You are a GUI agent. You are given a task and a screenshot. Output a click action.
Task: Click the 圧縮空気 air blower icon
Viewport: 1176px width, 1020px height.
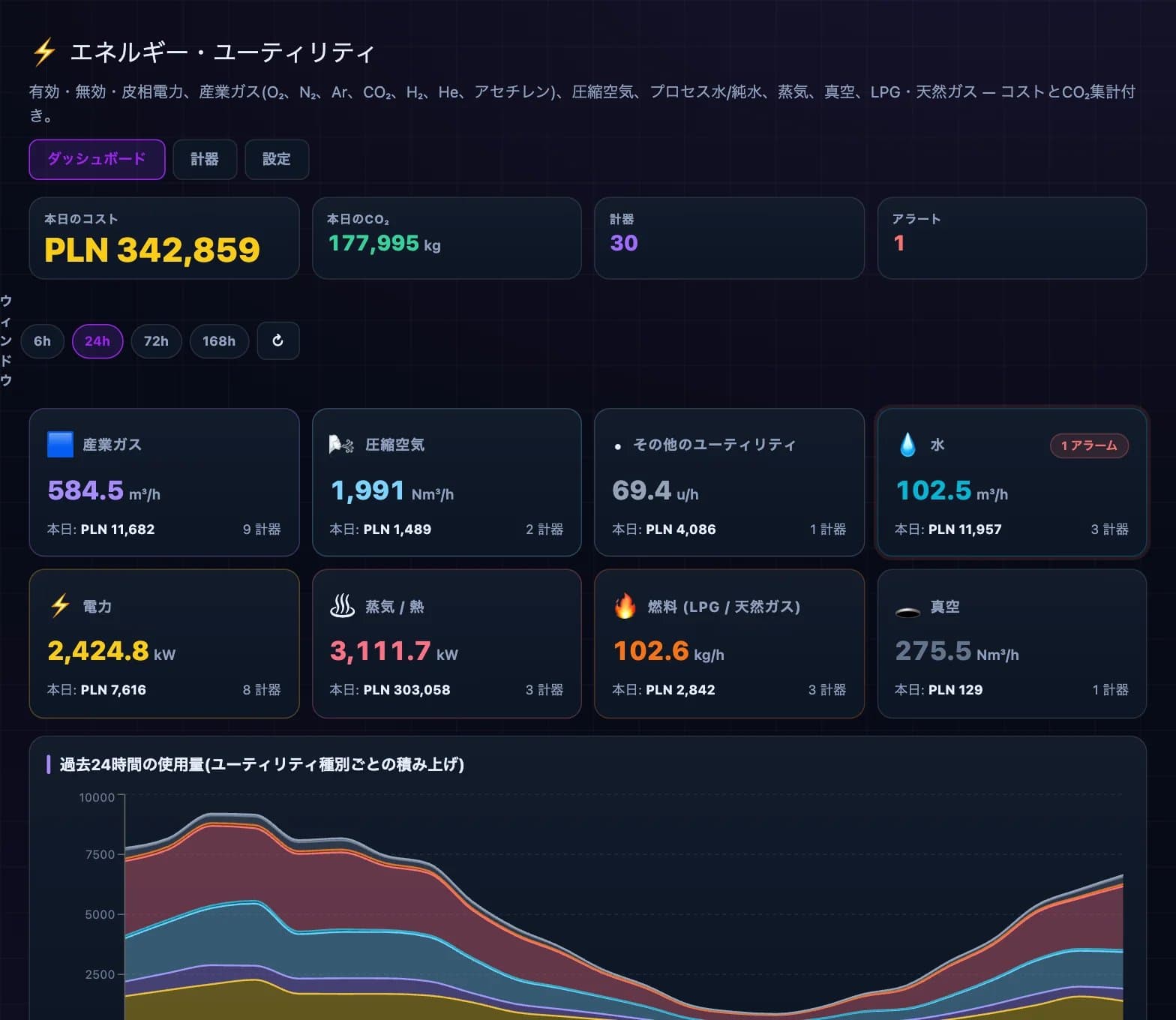pyautogui.click(x=342, y=445)
